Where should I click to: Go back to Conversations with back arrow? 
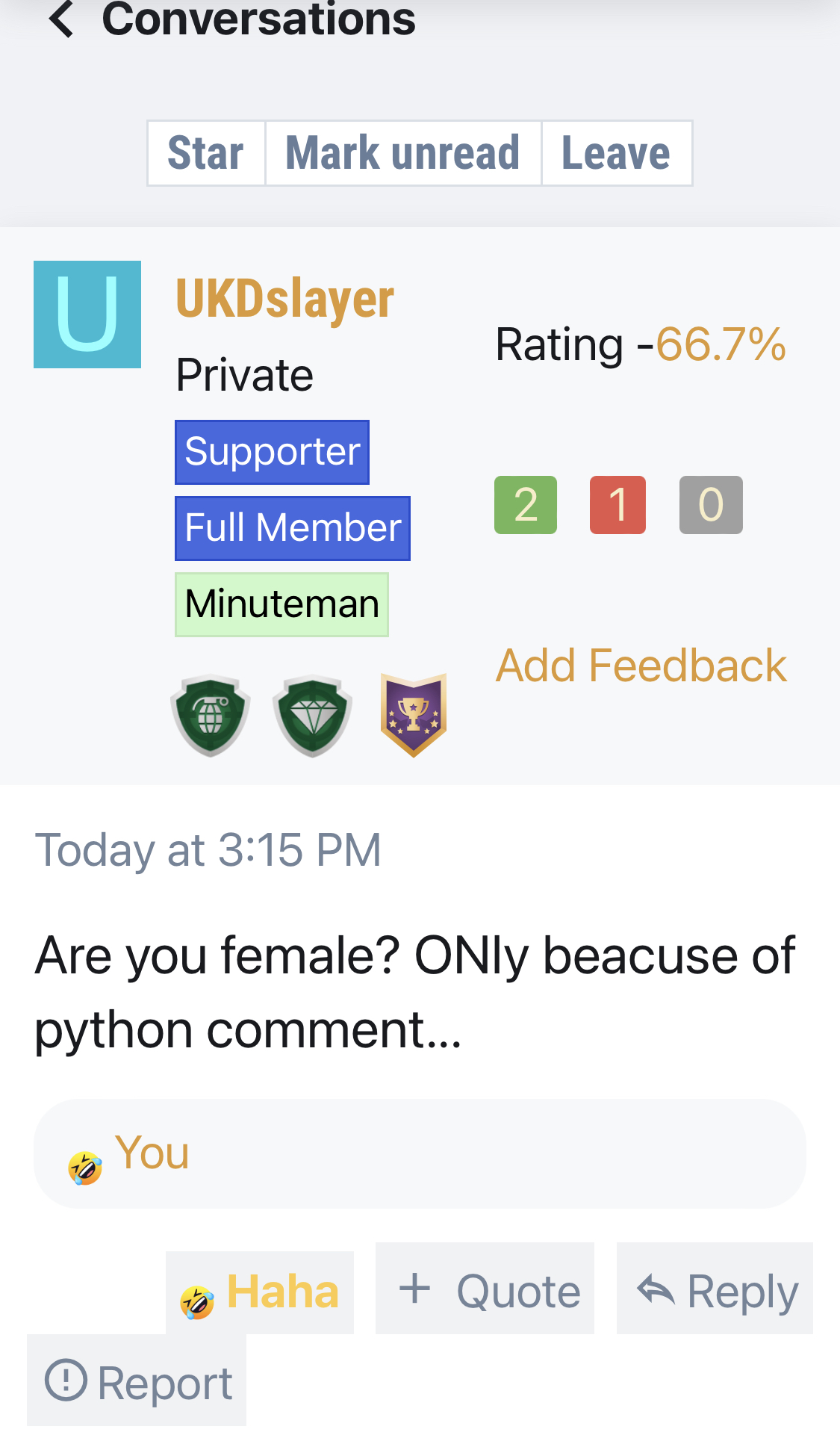pos(61,18)
